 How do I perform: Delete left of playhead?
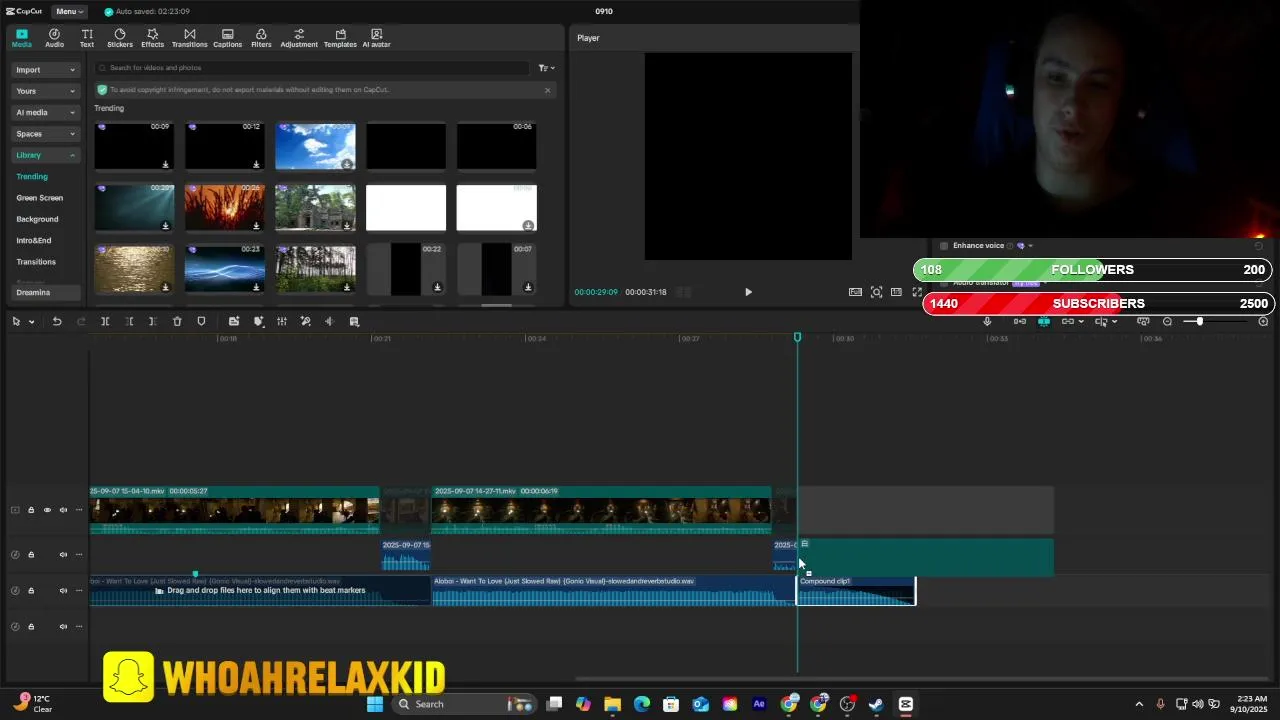129,321
